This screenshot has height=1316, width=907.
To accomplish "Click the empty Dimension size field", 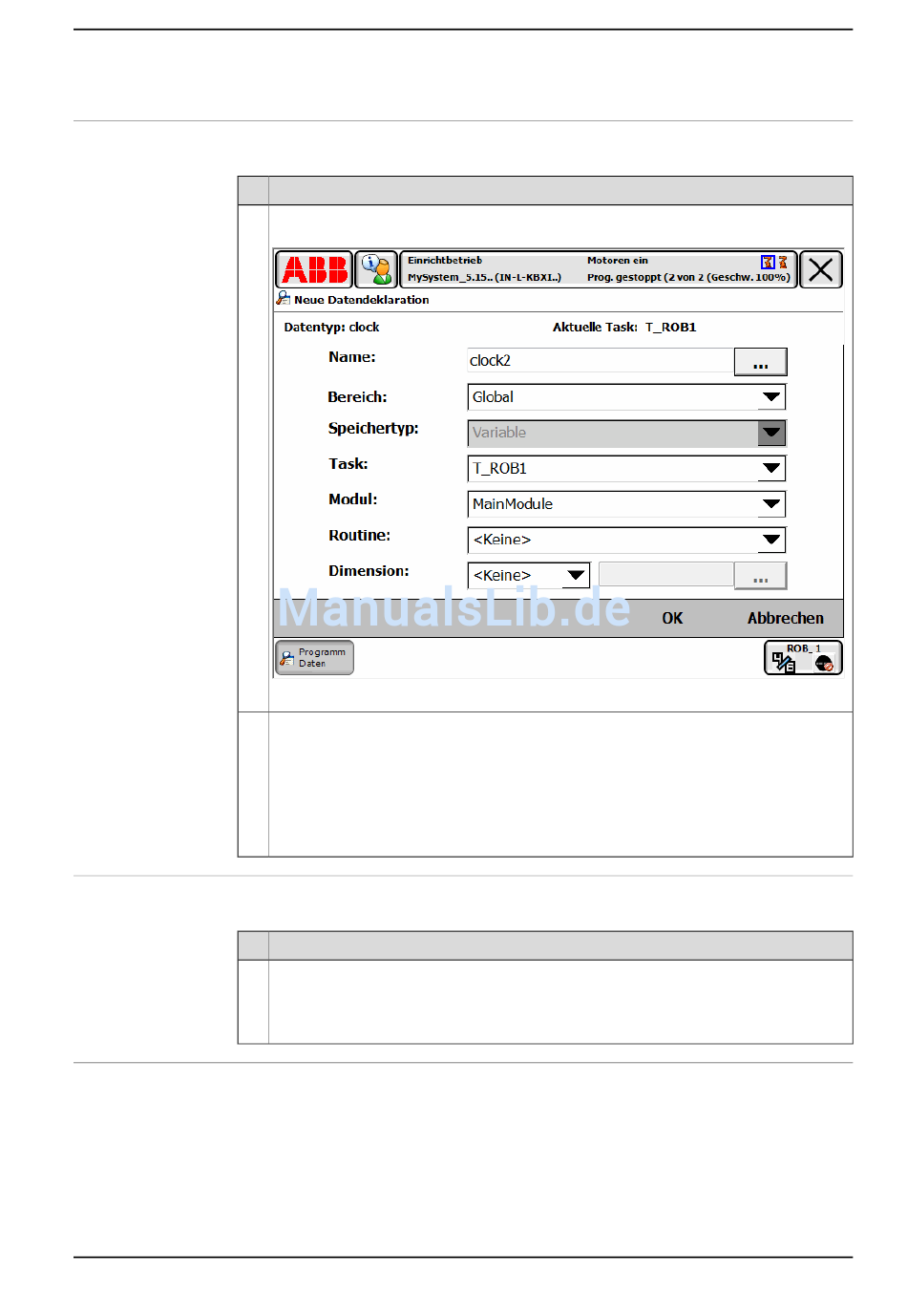I will [x=665, y=574].
